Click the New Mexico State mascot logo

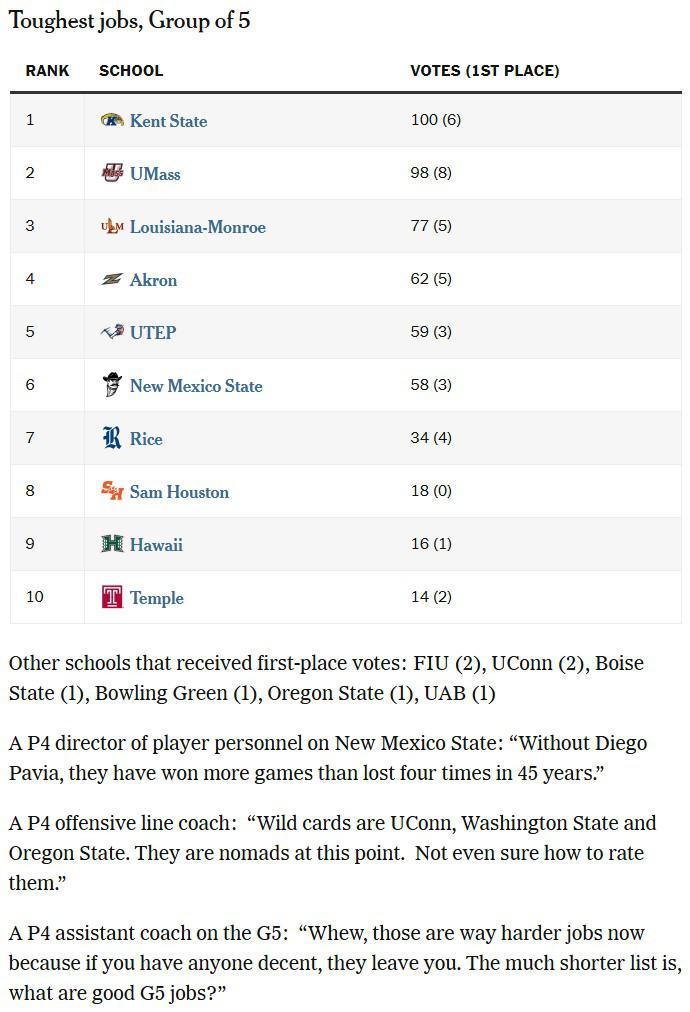point(112,385)
